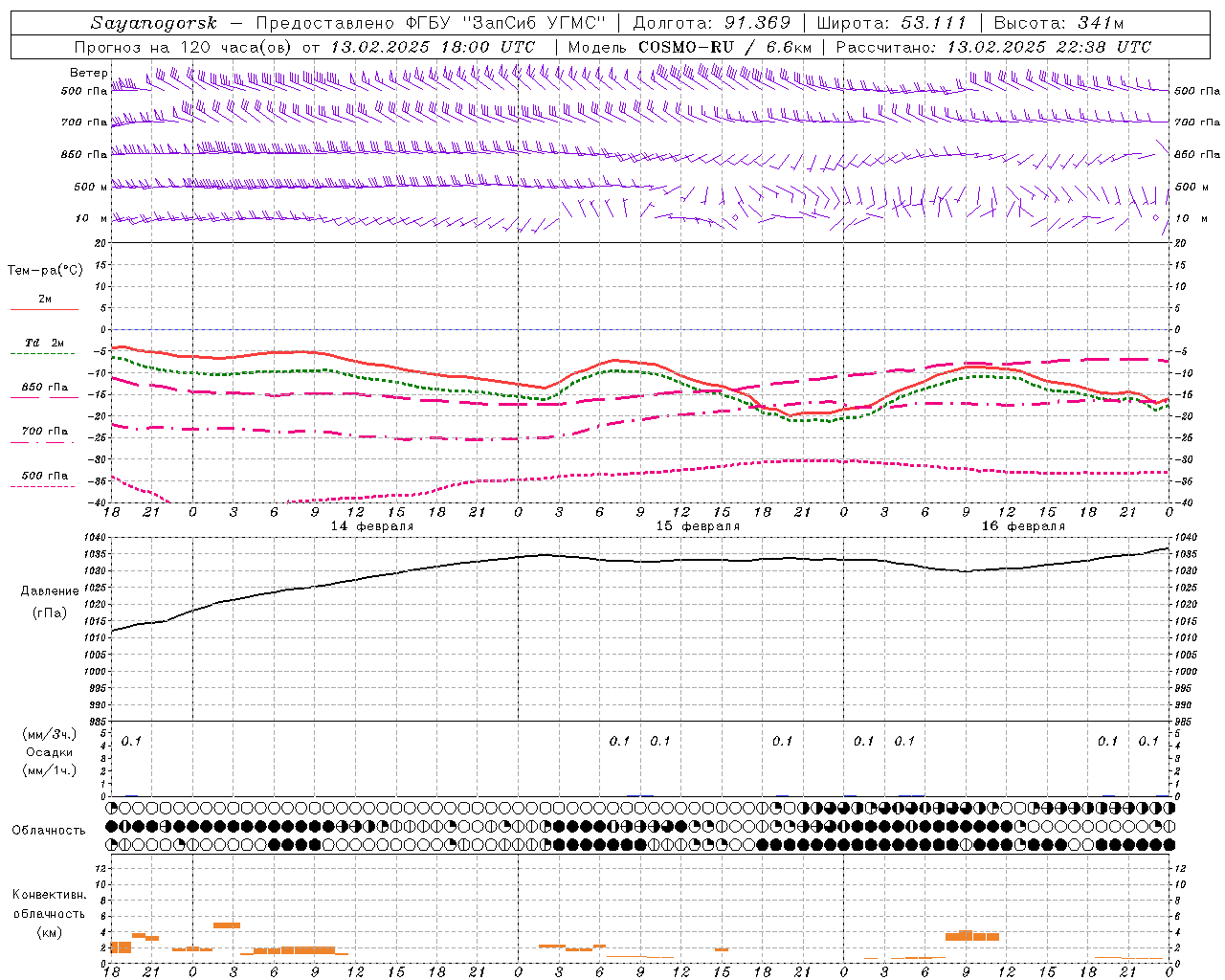Click the "700 гПа" temperature legend entry
1225x980 pixels.
pos(44,432)
